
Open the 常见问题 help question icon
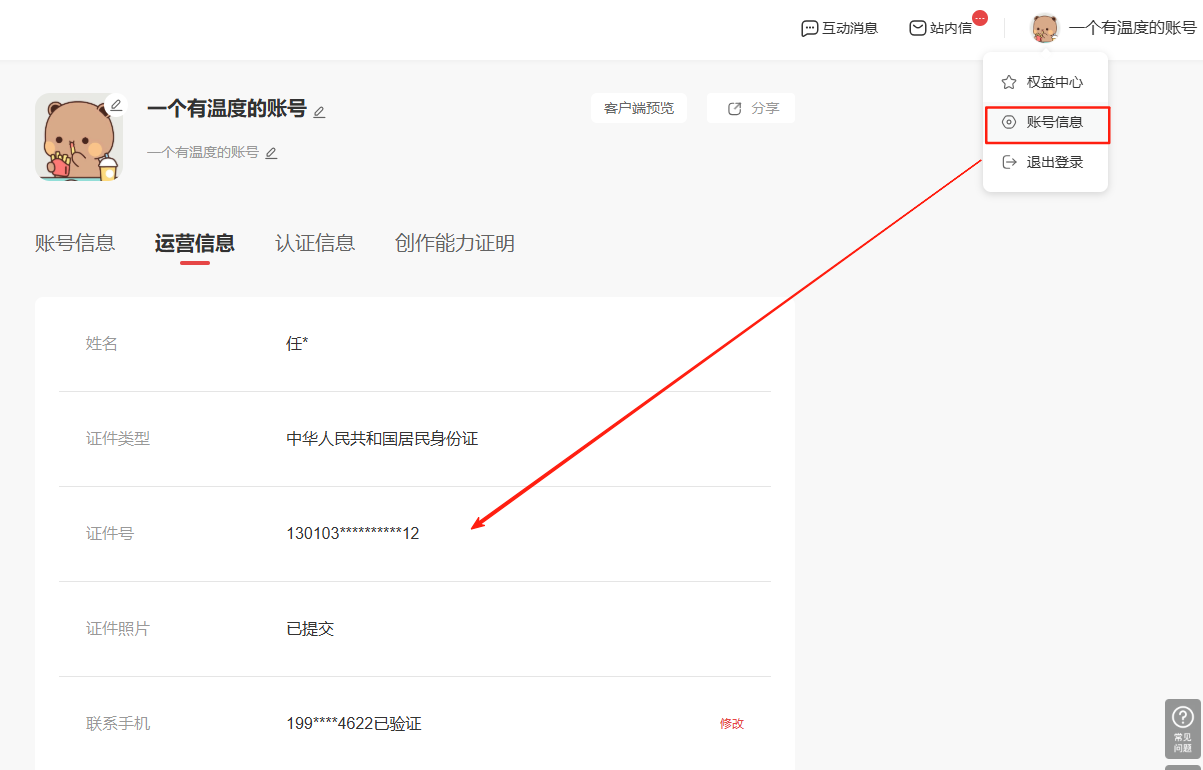[1182, 717]
